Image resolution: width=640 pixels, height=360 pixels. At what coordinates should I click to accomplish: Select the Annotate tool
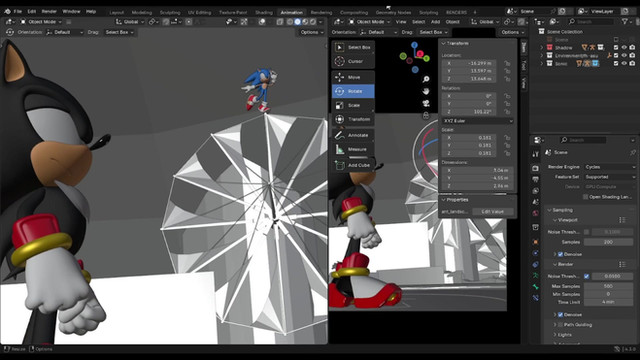[x=353, y=135]
